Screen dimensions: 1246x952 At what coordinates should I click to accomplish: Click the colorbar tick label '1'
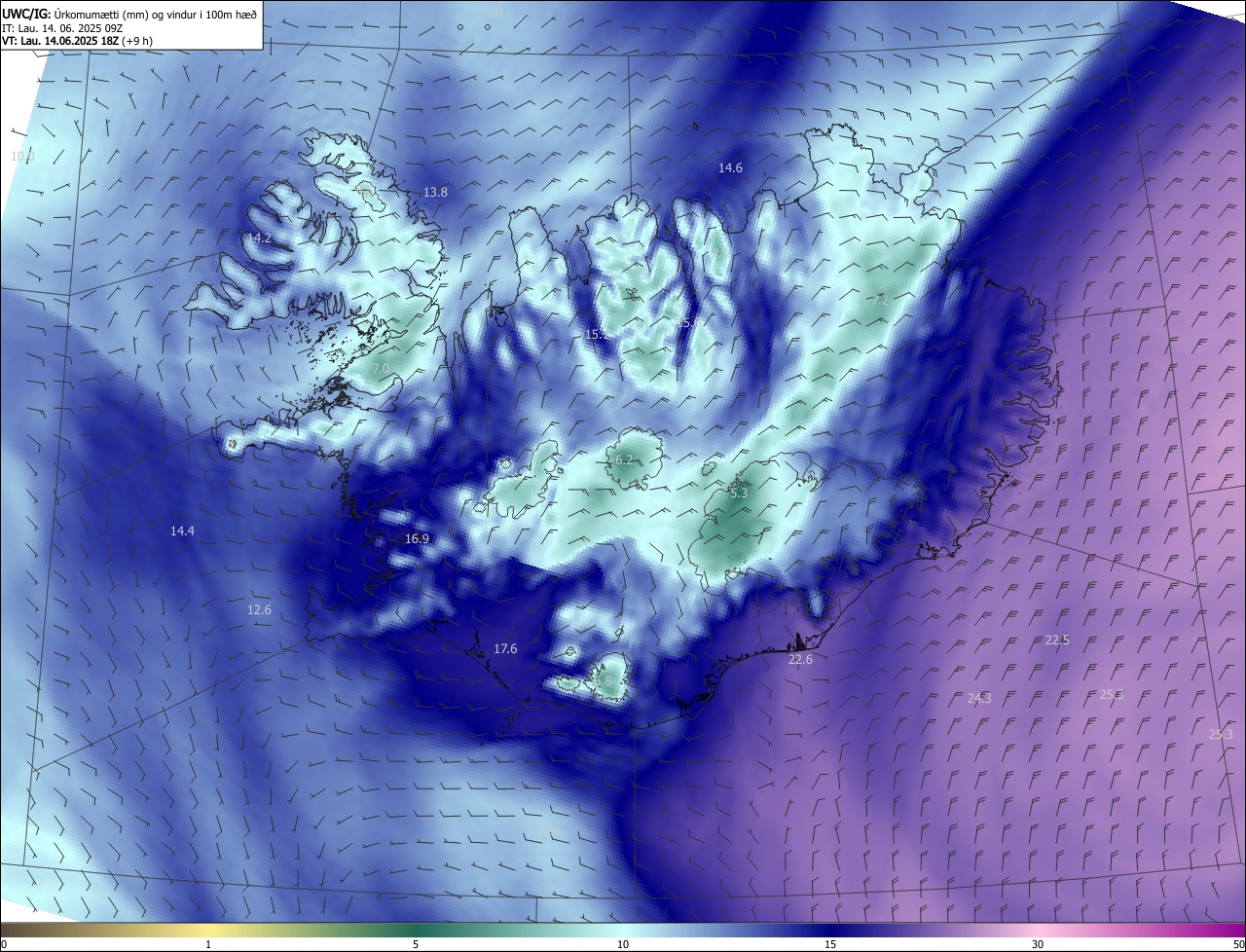[208, 945]
